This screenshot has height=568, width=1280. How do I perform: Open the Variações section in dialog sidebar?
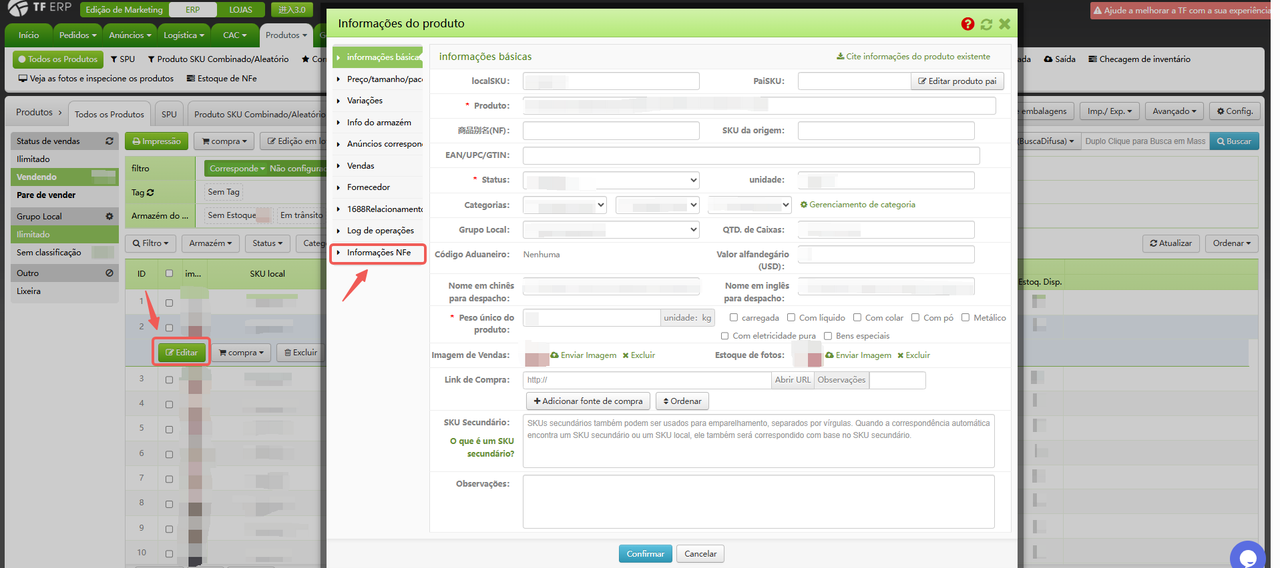tap(379, 100)
